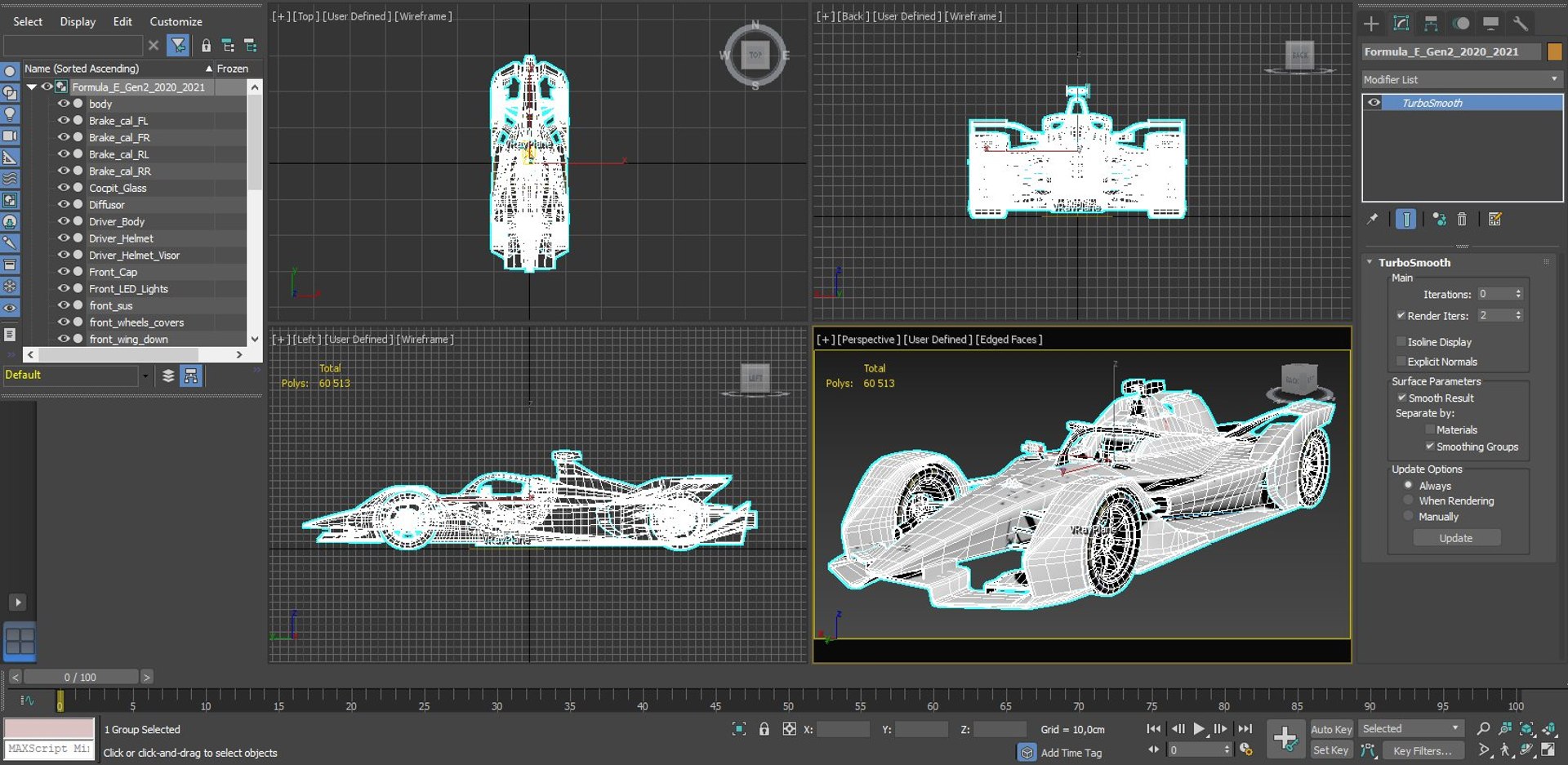1568x765 pixels.
Task: Open the Display menu
Action: point(78,21)
